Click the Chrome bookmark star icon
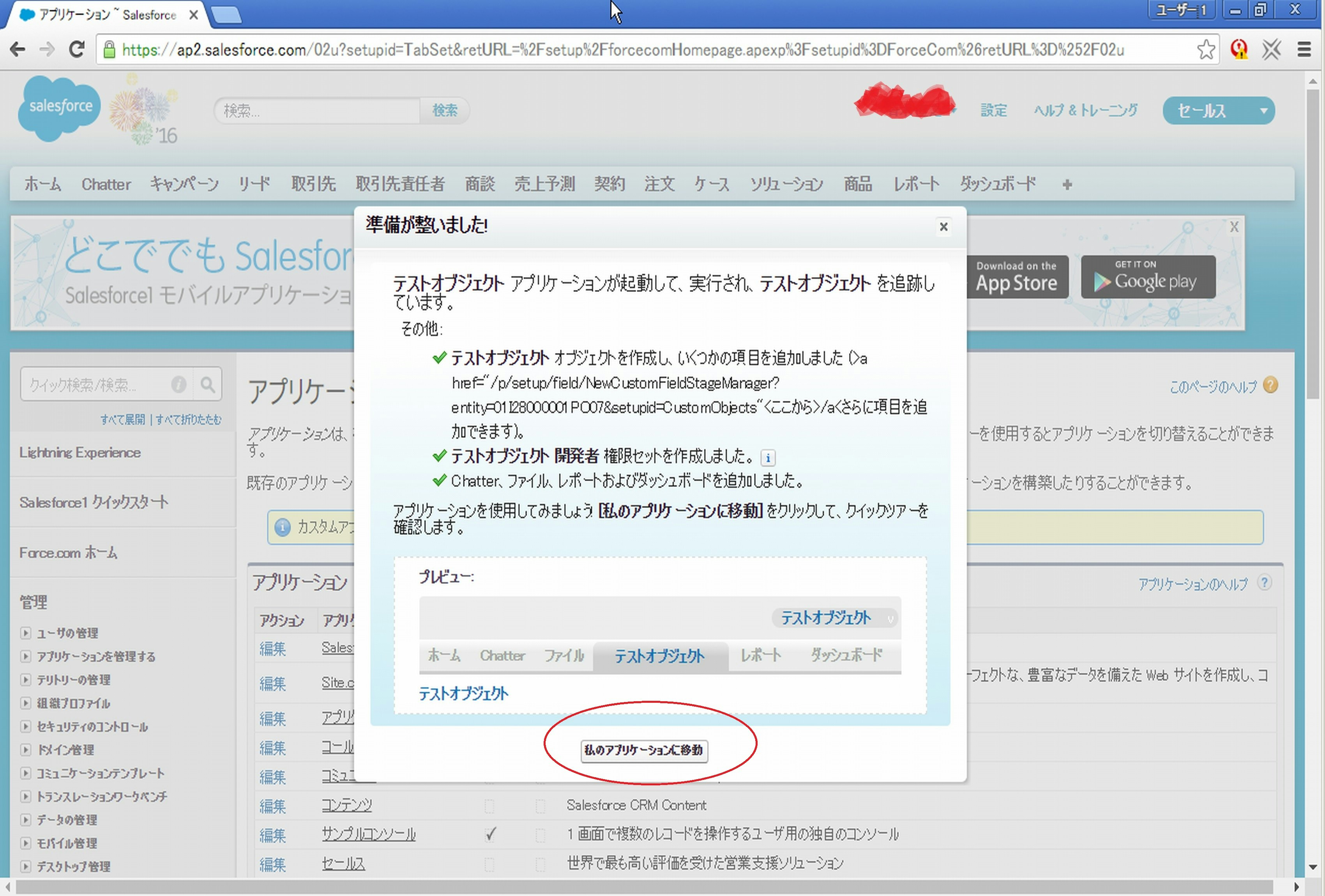1325x896 pixels. (x=1205, y=50)
